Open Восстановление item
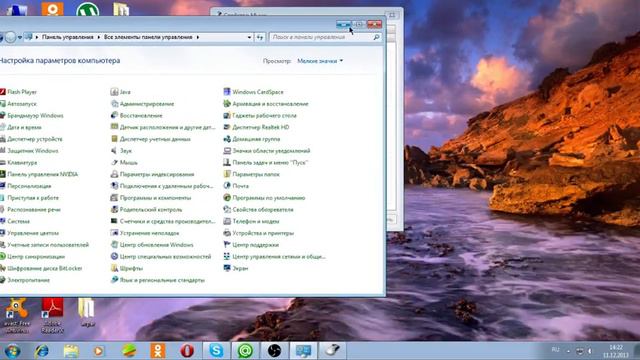Image resolution: width=640 pixels, height=360 pixels. [x=137, y=116]
